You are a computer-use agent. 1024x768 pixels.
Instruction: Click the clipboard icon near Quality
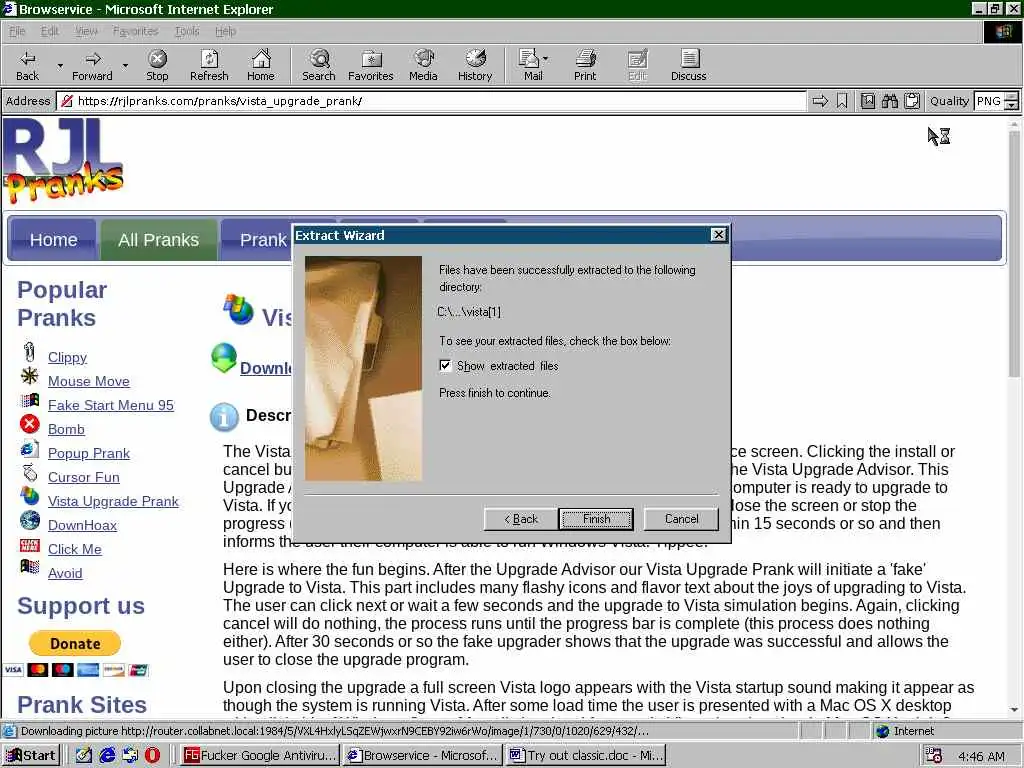point(912,101)
